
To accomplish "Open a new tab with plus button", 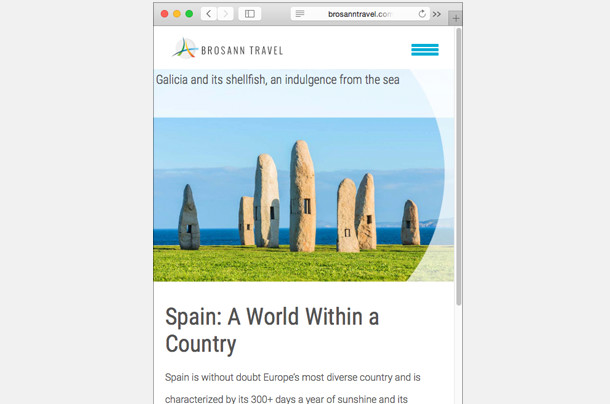I will pos(456,18).
